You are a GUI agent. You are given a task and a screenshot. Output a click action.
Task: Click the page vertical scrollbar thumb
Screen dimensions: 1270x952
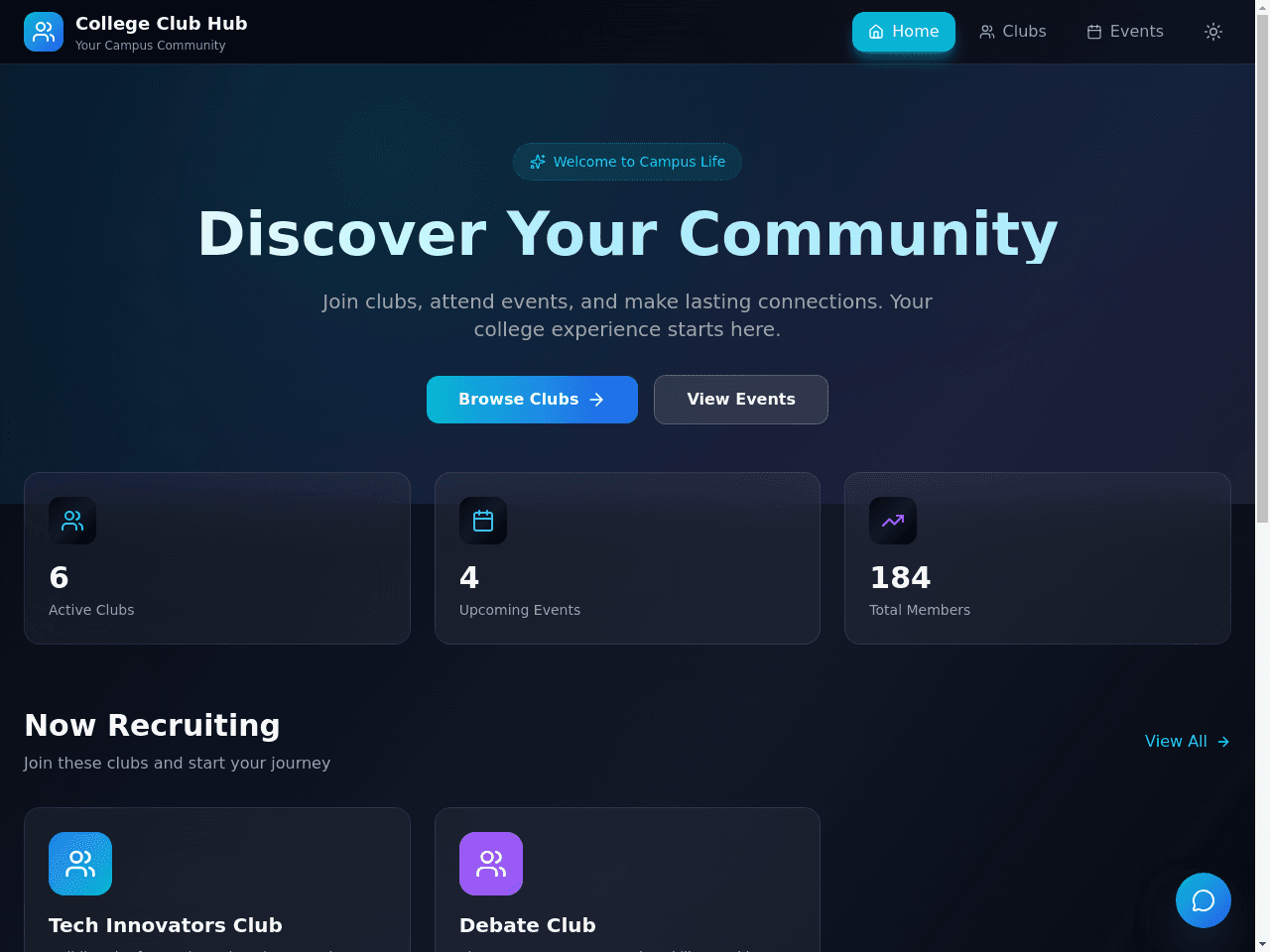tap(1262, 270)
